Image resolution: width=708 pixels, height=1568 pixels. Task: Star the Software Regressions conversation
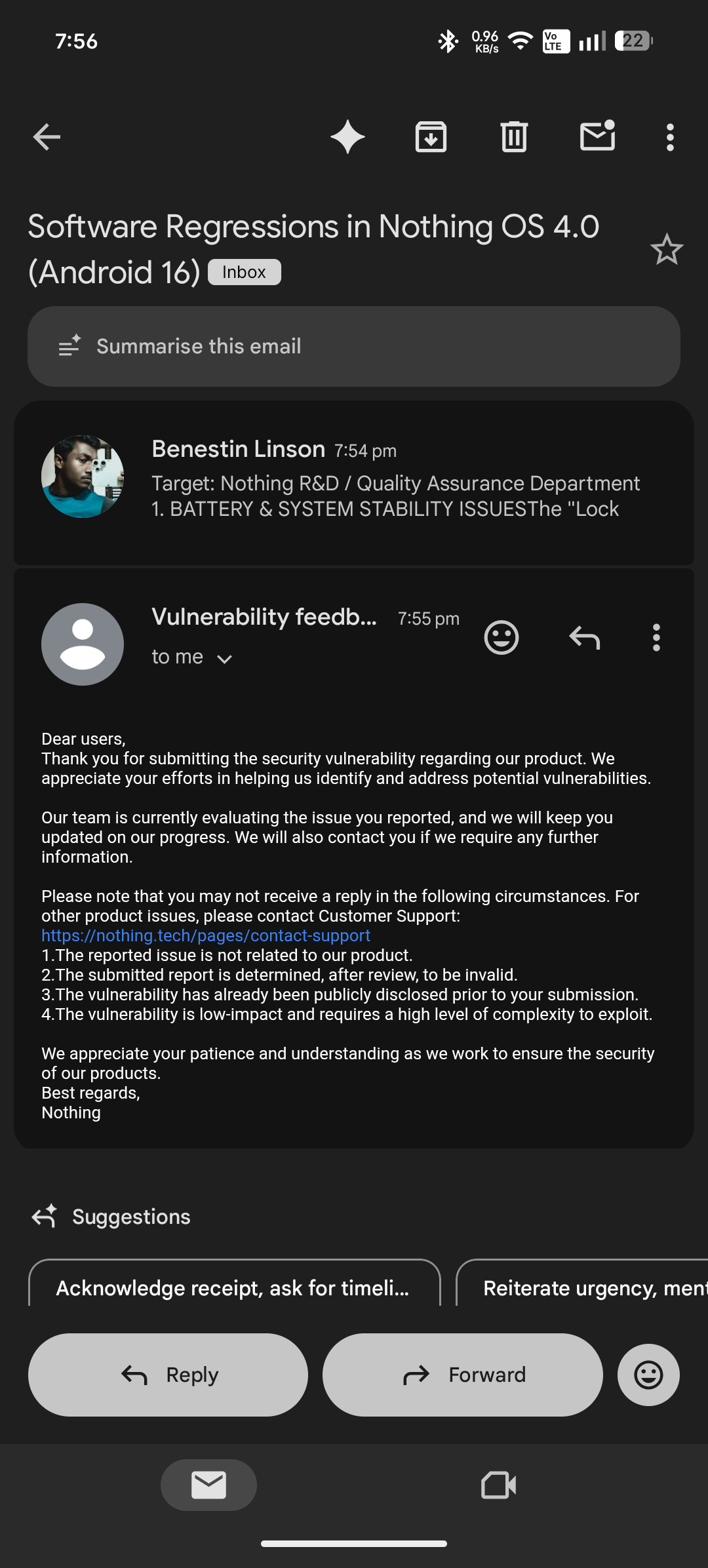(667, 250)
